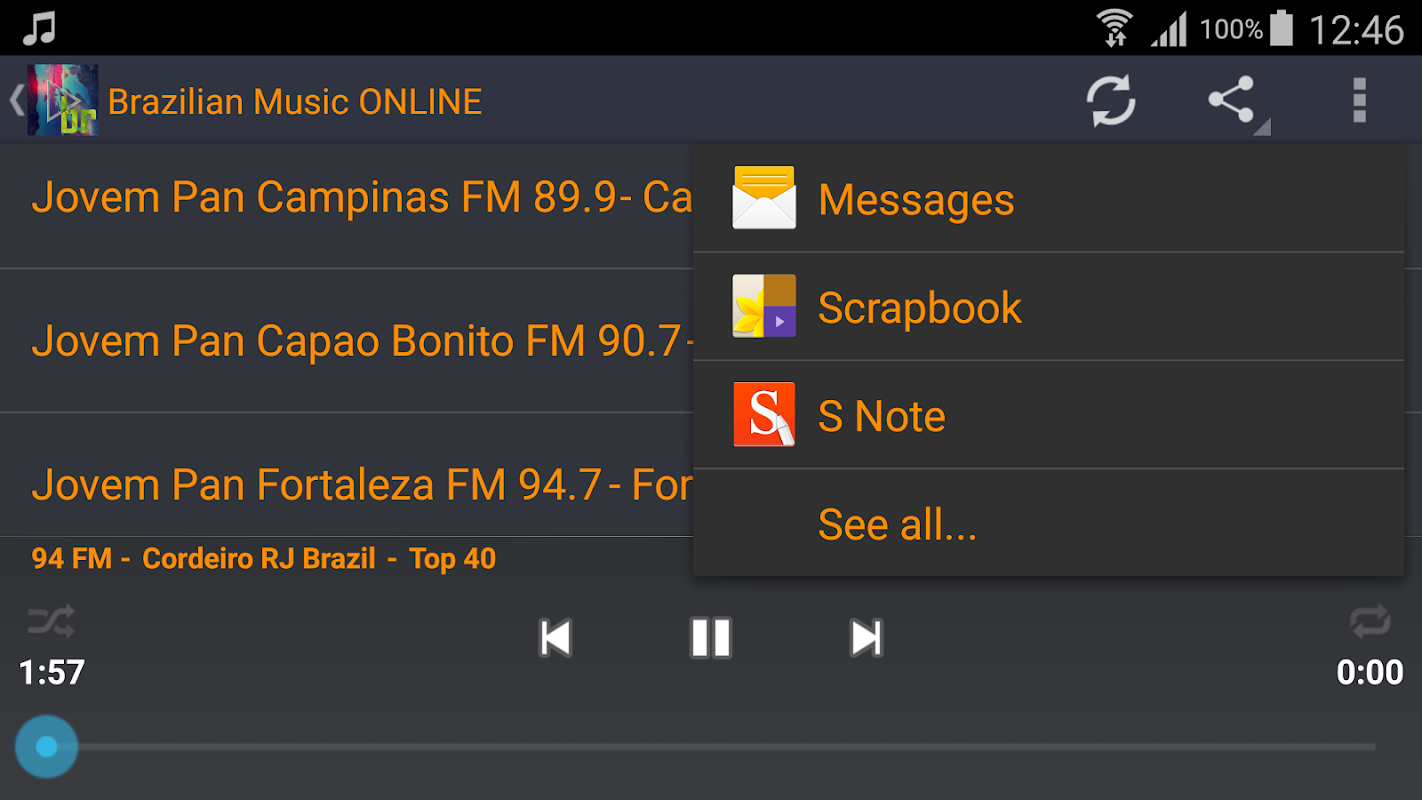Tap the Wi-Fi status icon
The height and width of the screenshot is (800, 1422).
[1113, 28]
